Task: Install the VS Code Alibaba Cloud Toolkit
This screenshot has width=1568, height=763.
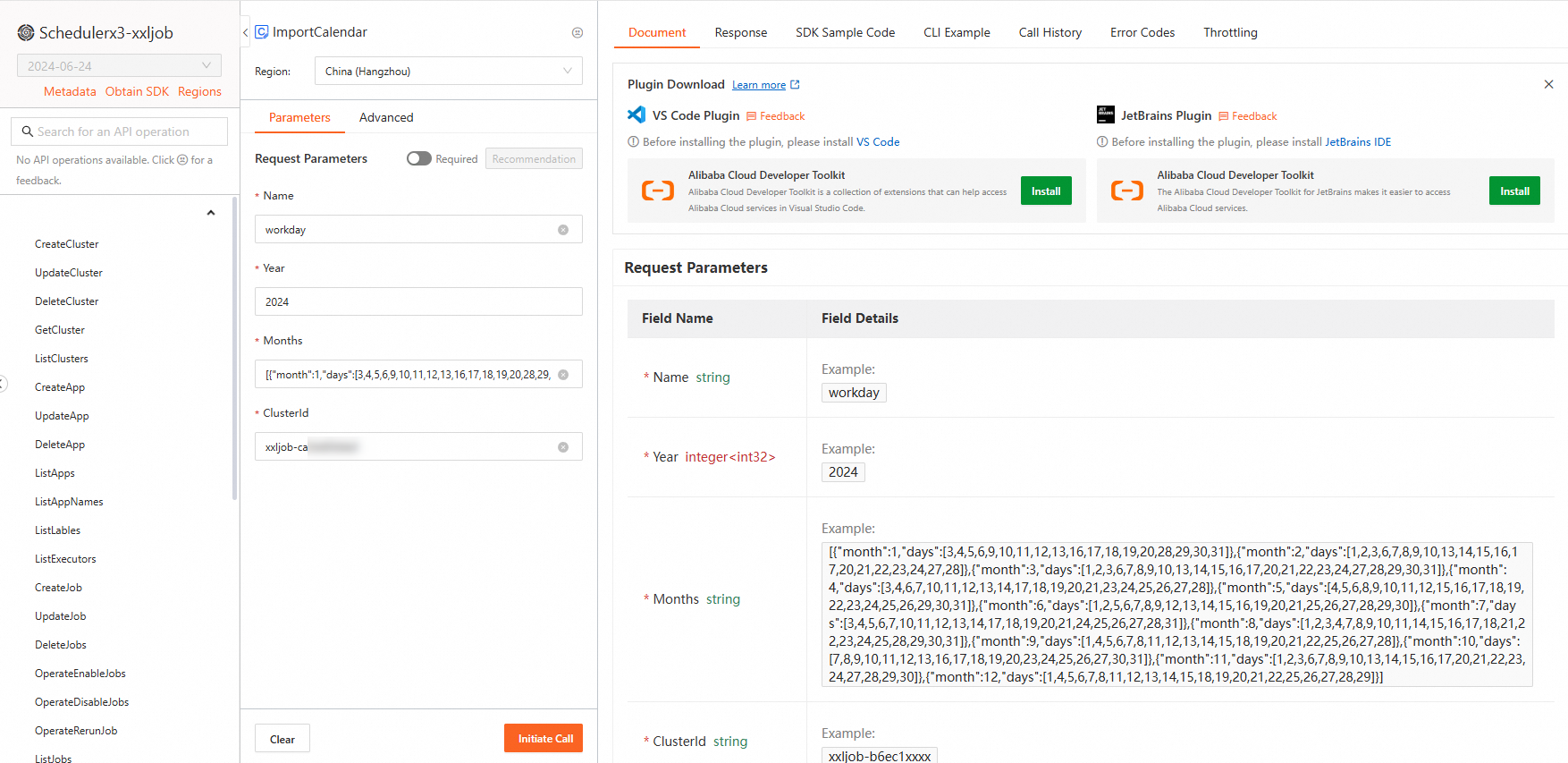Action: (x=1046, y=191)
